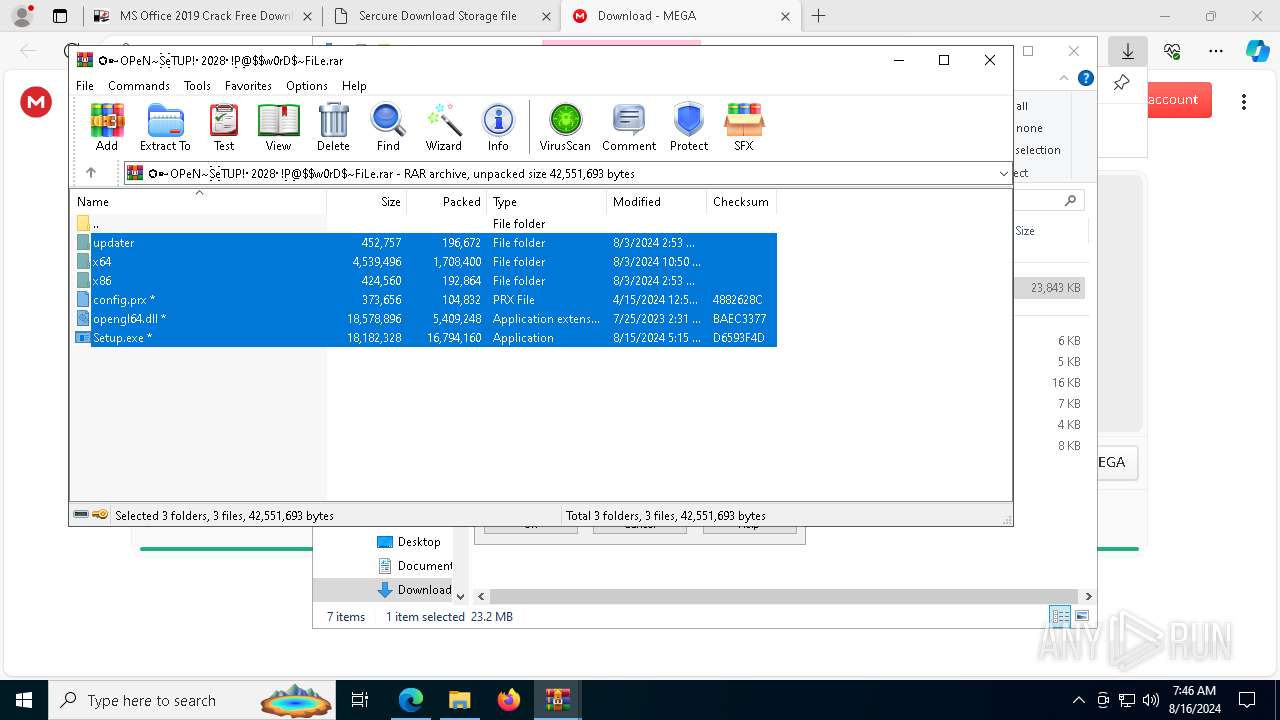Click the Delete trash can icon
The width and height of the screenshot is (1280, 720).
(x=333, y=127)
